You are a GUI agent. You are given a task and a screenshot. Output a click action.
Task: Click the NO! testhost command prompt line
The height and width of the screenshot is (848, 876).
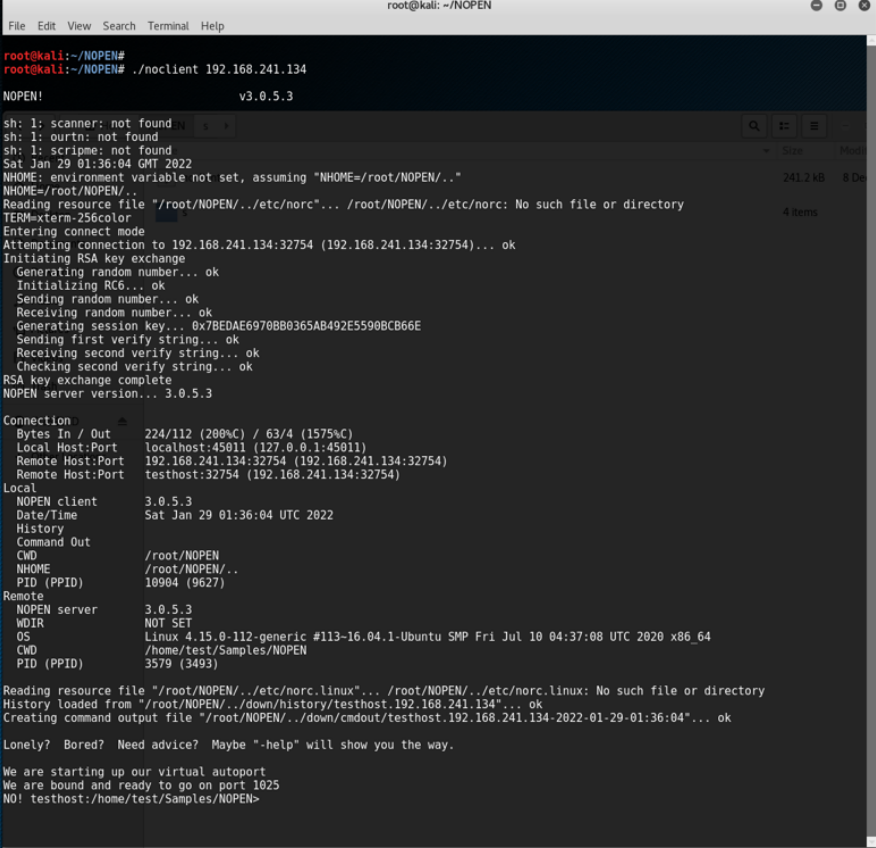(x=131, y=798)
